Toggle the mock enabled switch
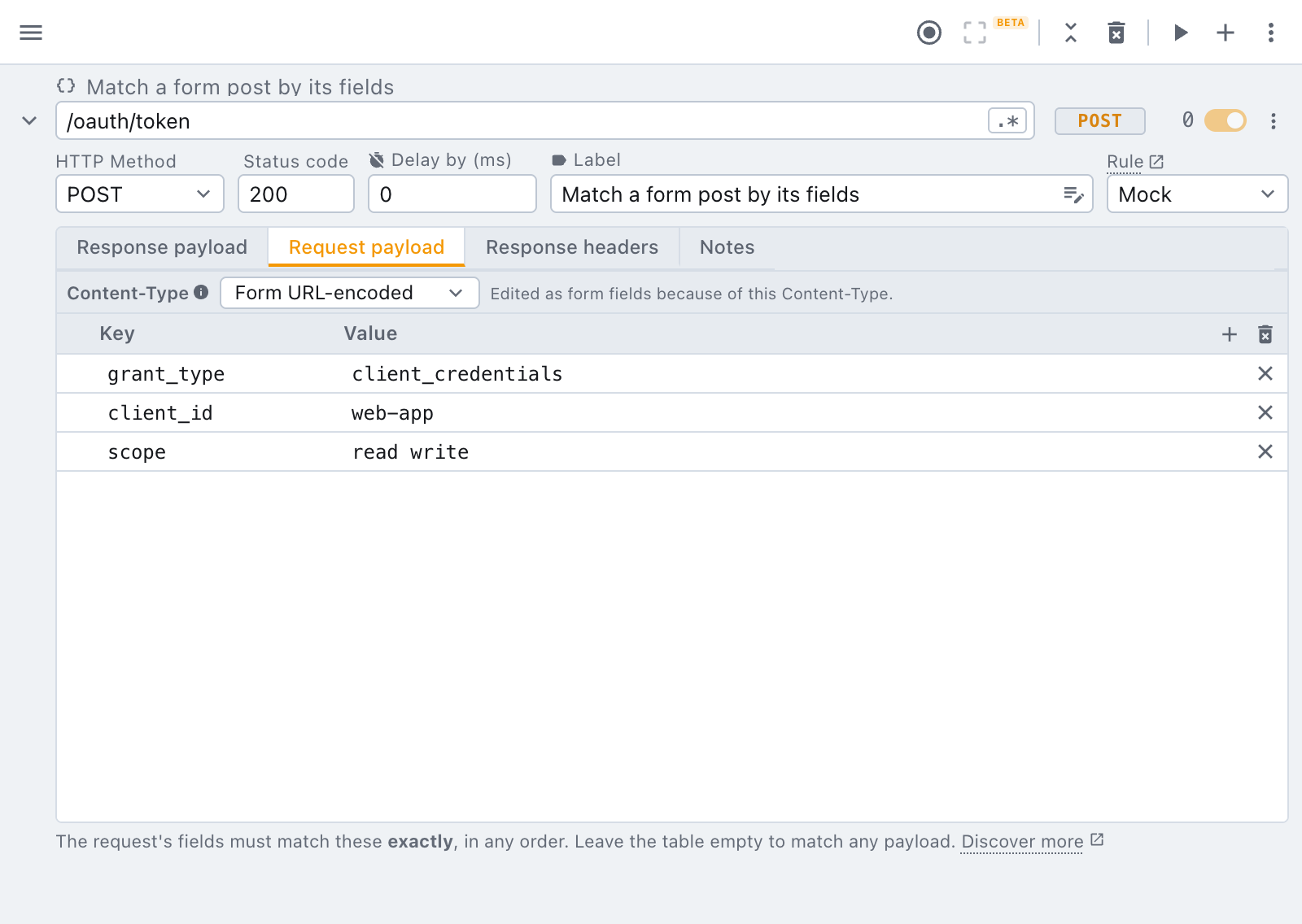1302x924 pixels. tap(1226, 120)
